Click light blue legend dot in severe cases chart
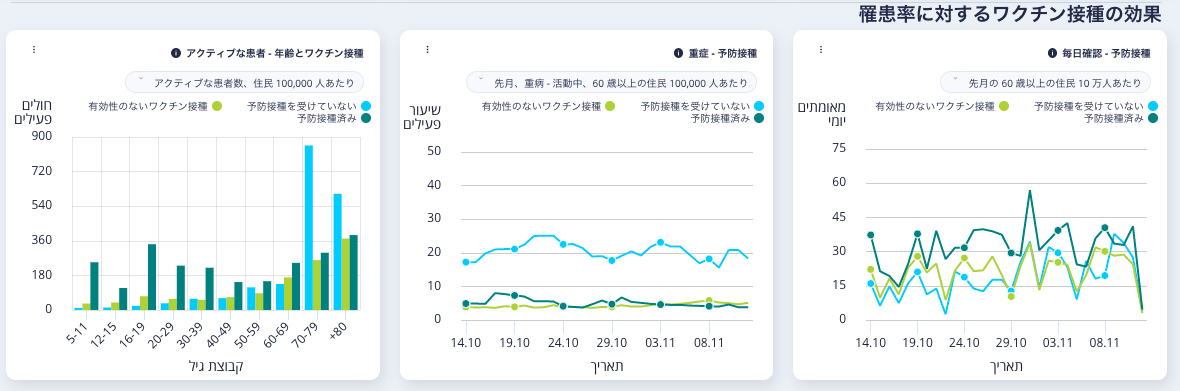 tap(759, 107)
